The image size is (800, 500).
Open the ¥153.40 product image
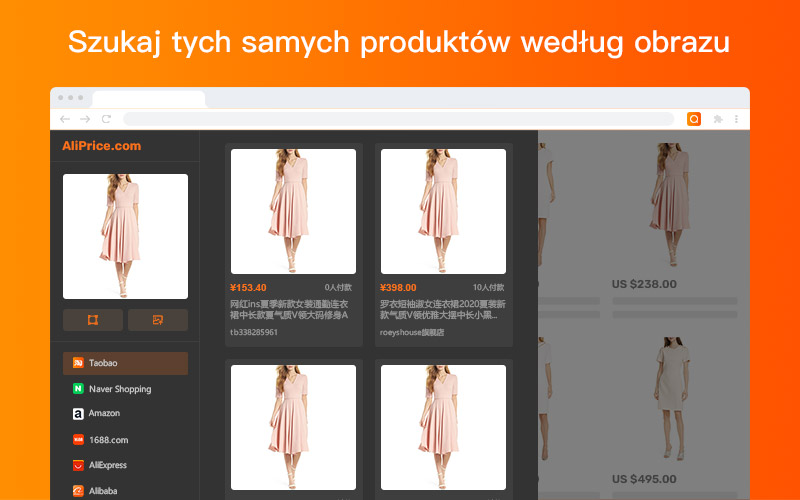(x=293, y=211)
